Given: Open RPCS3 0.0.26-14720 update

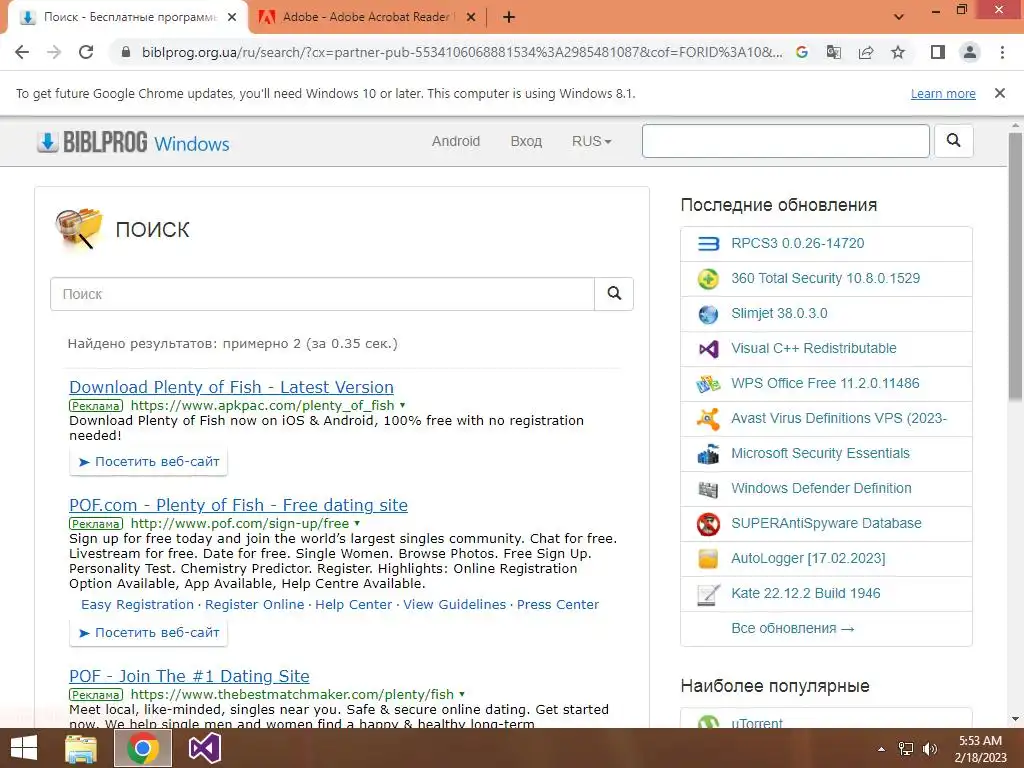Looking at the screenshot, I should pyautogui.click(x=797, y=243).
